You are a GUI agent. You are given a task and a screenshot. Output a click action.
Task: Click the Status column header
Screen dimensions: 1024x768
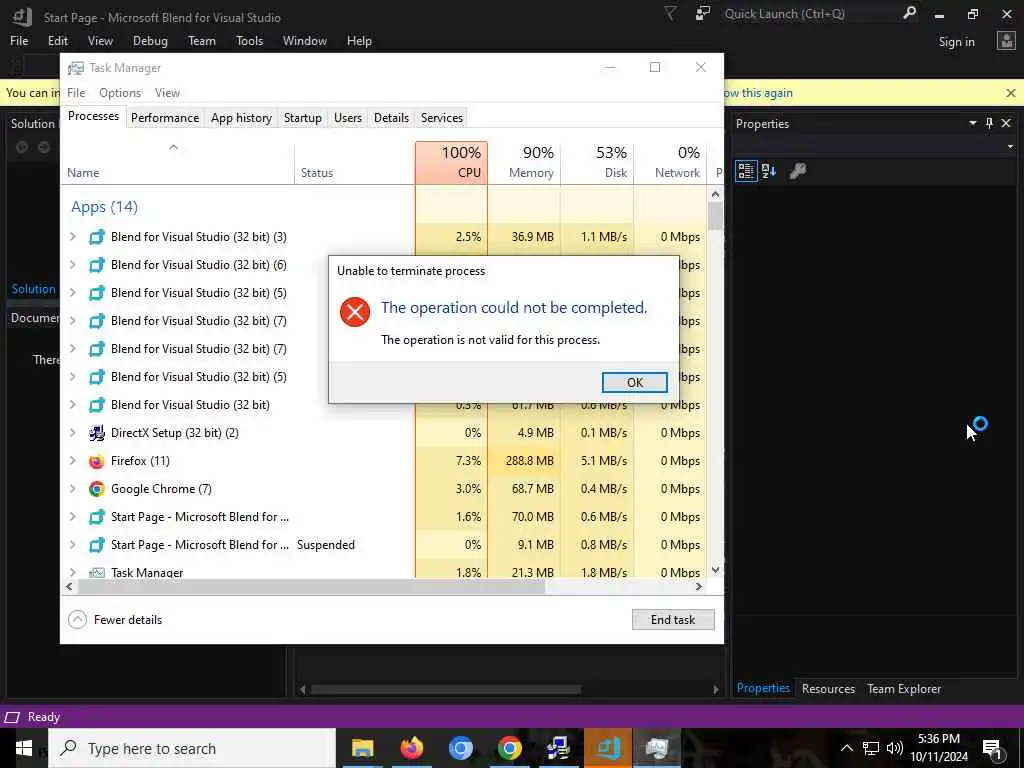tap(355, 163)
